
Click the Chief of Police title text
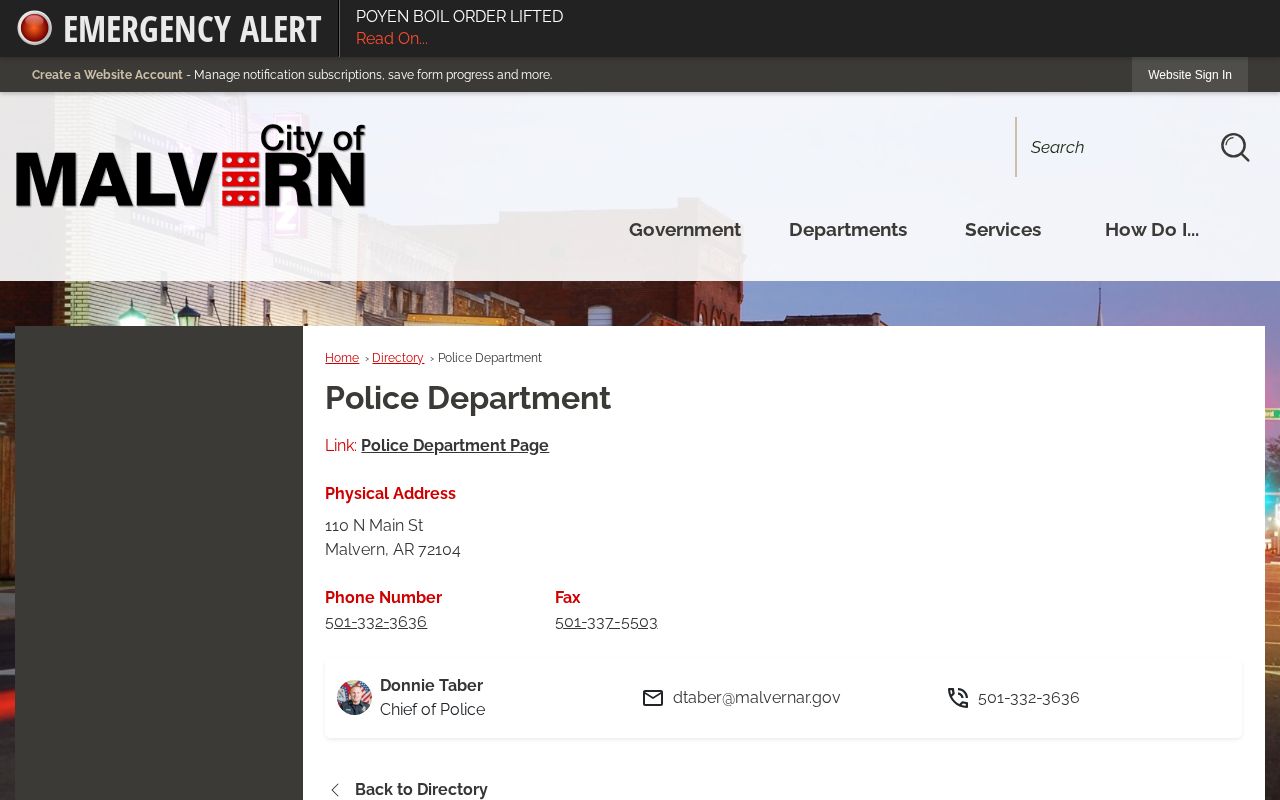432,710
